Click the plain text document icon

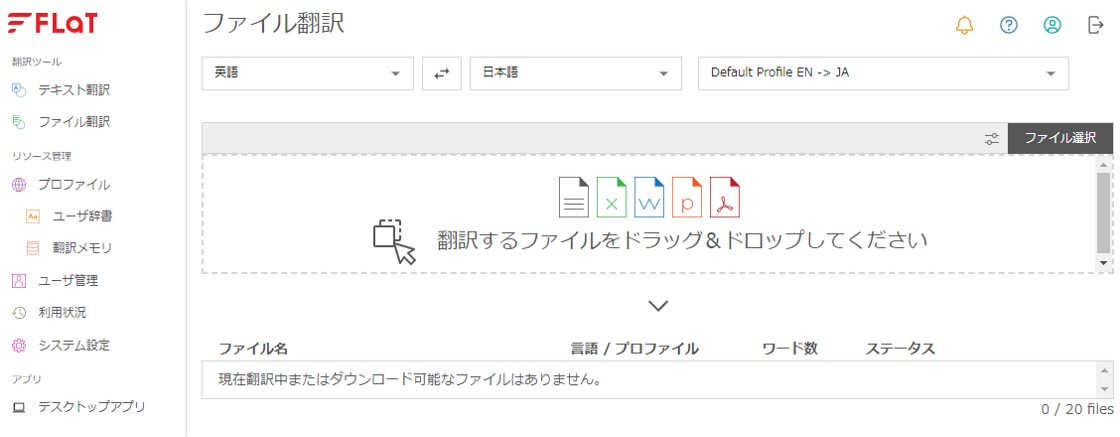(574, 197)
